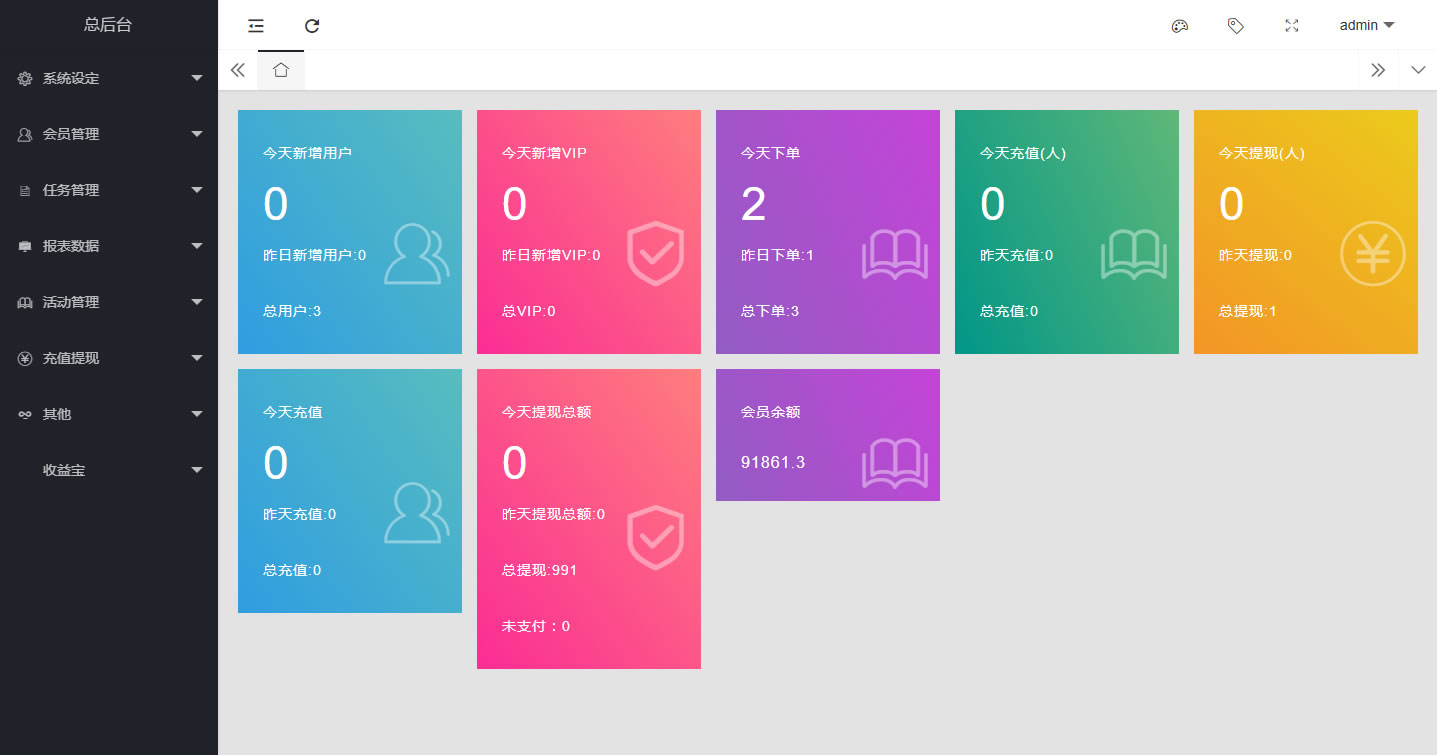Click 昨天提现总额:0 text

[x=553, y=514]
